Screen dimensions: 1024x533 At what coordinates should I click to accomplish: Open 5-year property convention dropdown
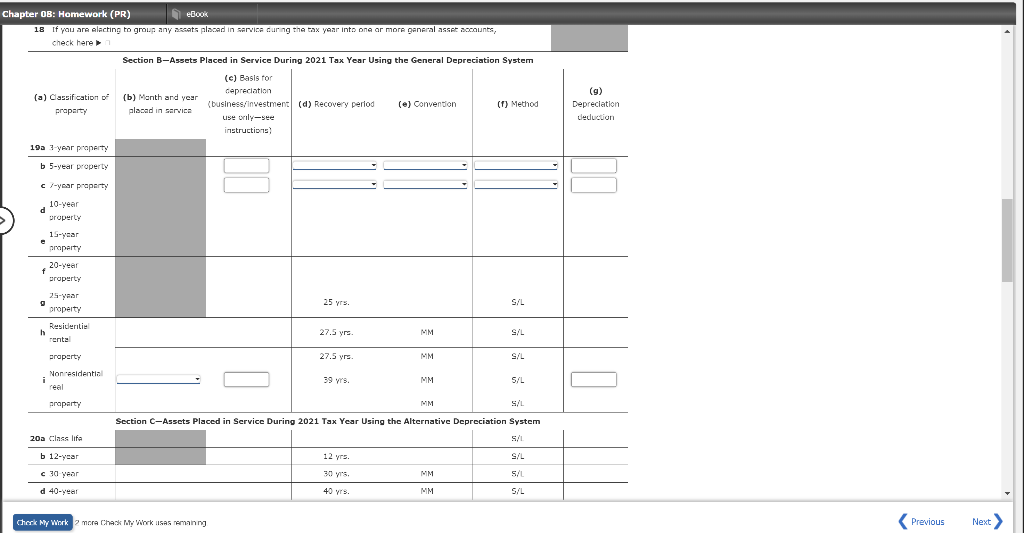coord(425,165)
